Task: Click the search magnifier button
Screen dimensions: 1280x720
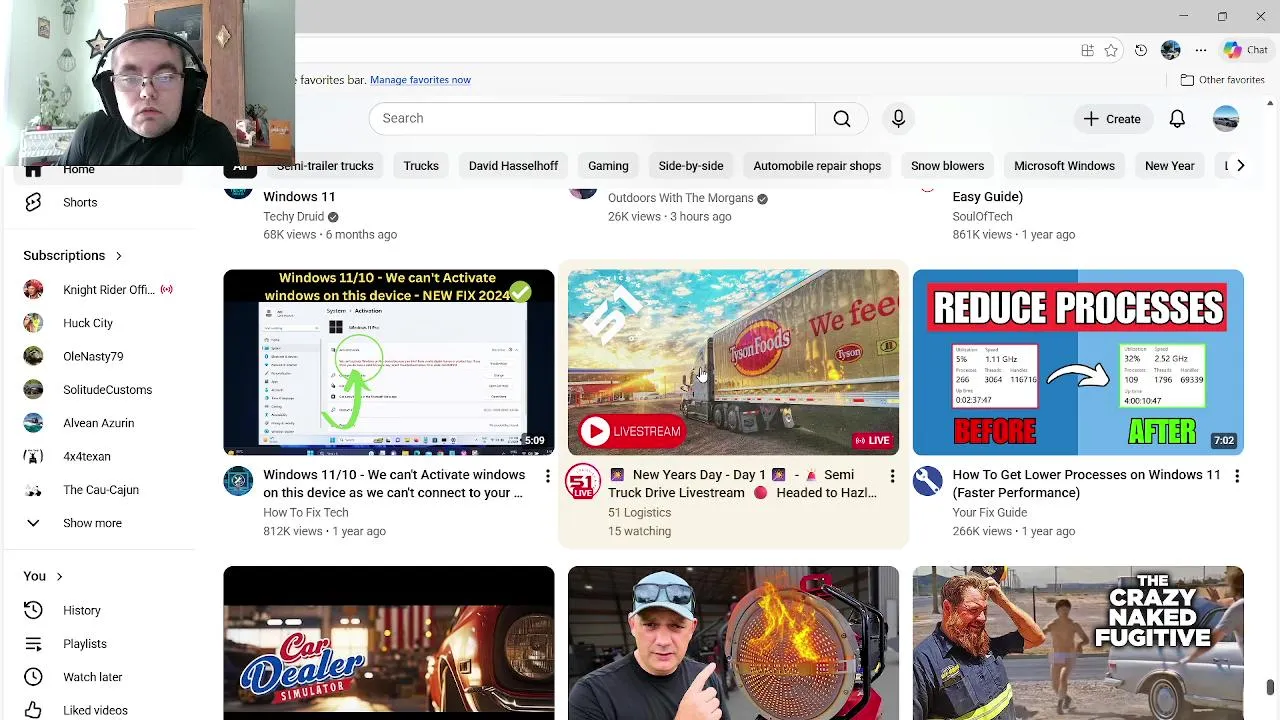Action: pos(842,118)
